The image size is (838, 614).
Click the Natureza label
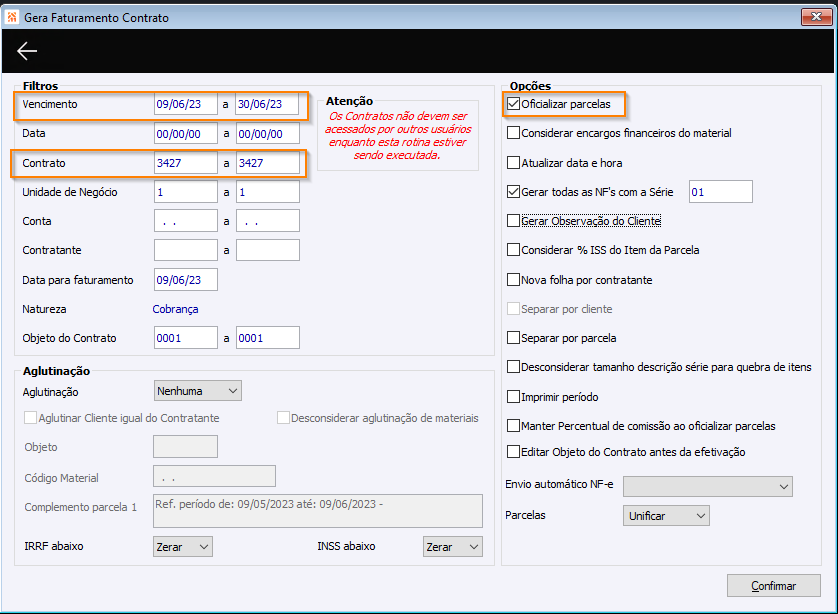click(44, 309)
